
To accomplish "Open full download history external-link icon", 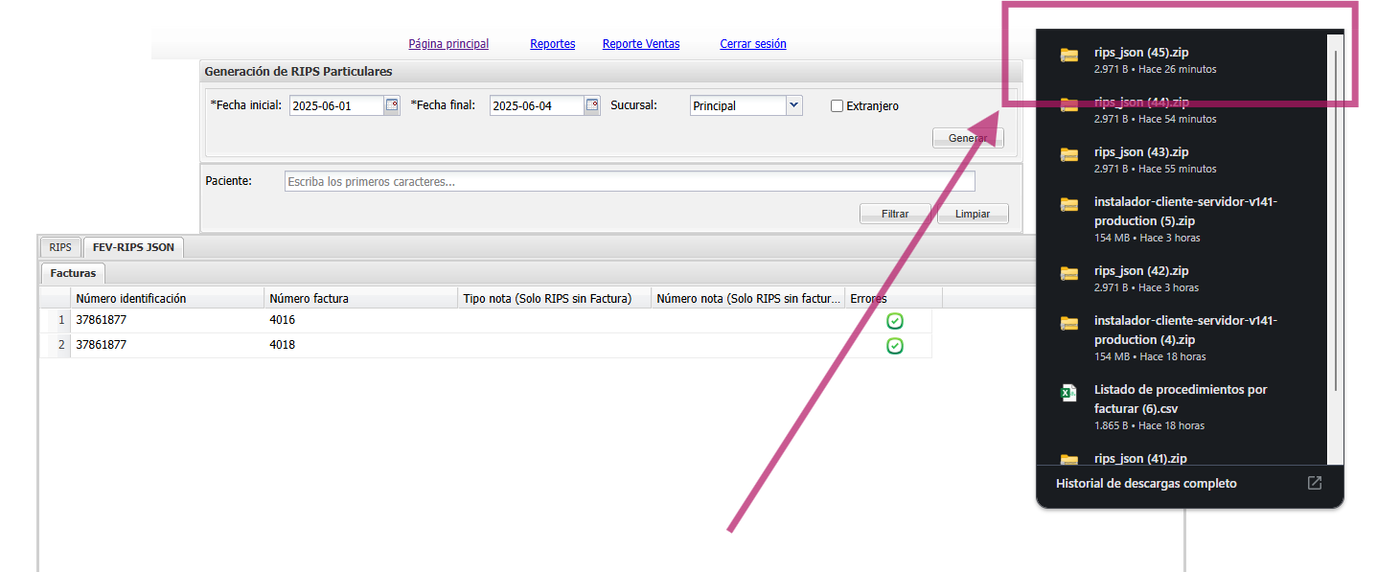I will [1315, 483].
